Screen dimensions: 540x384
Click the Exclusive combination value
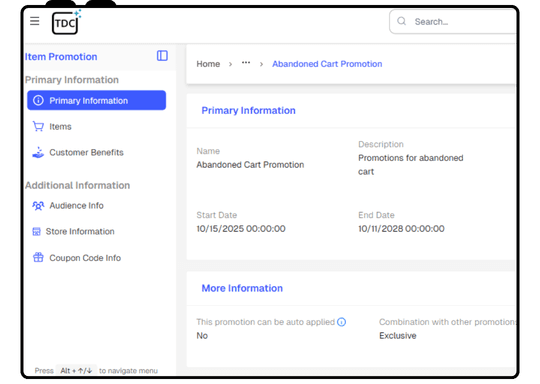pos(398,336)
